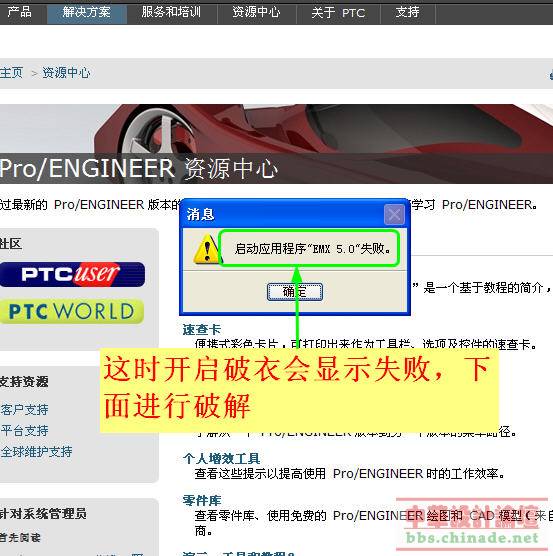553x556 pixels.
Task: Click the 针对系统管理员 sidebar heading
Action: (43, 513)
